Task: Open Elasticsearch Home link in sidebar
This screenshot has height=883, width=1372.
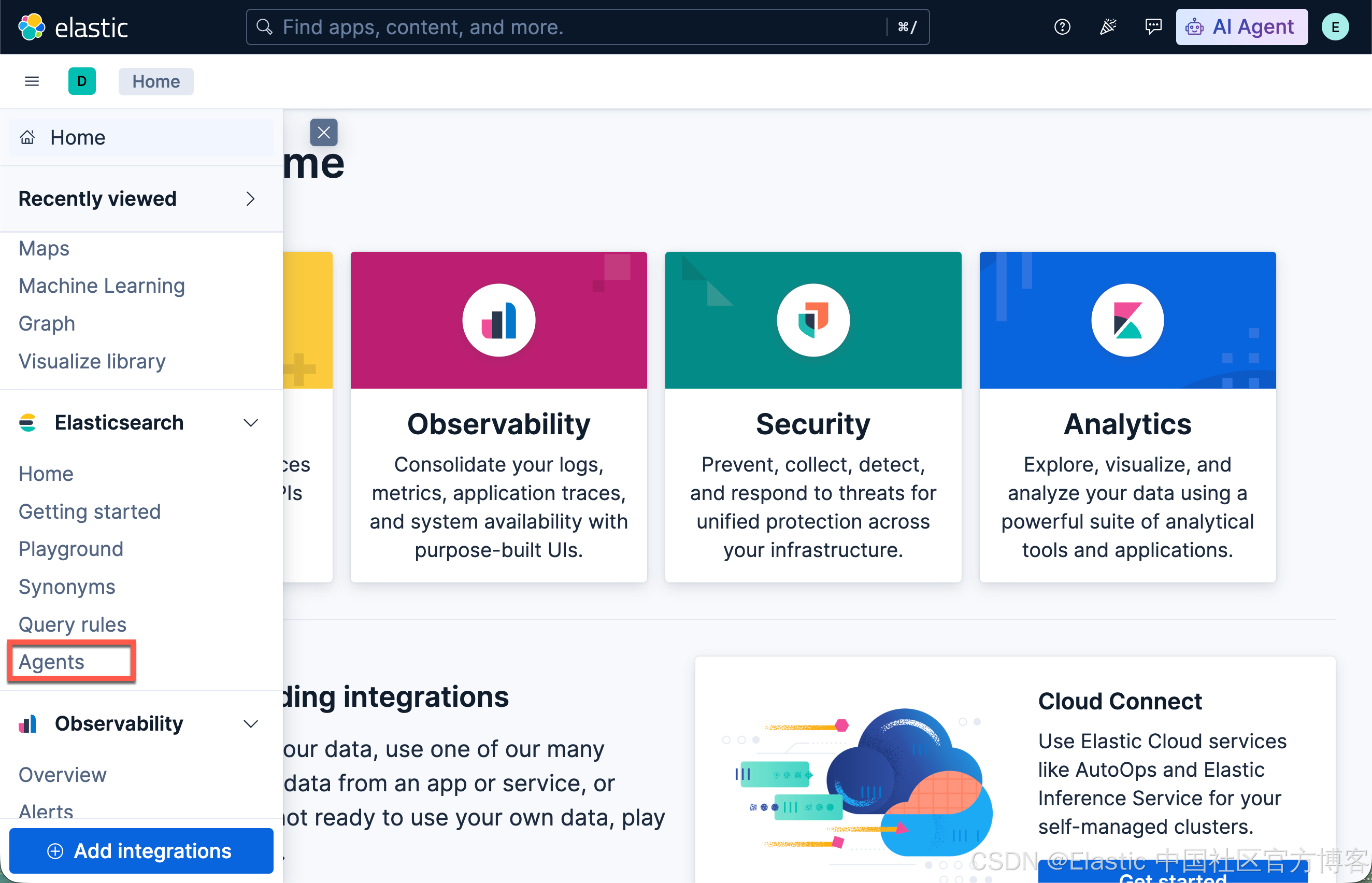Action: tap(46, 474)
